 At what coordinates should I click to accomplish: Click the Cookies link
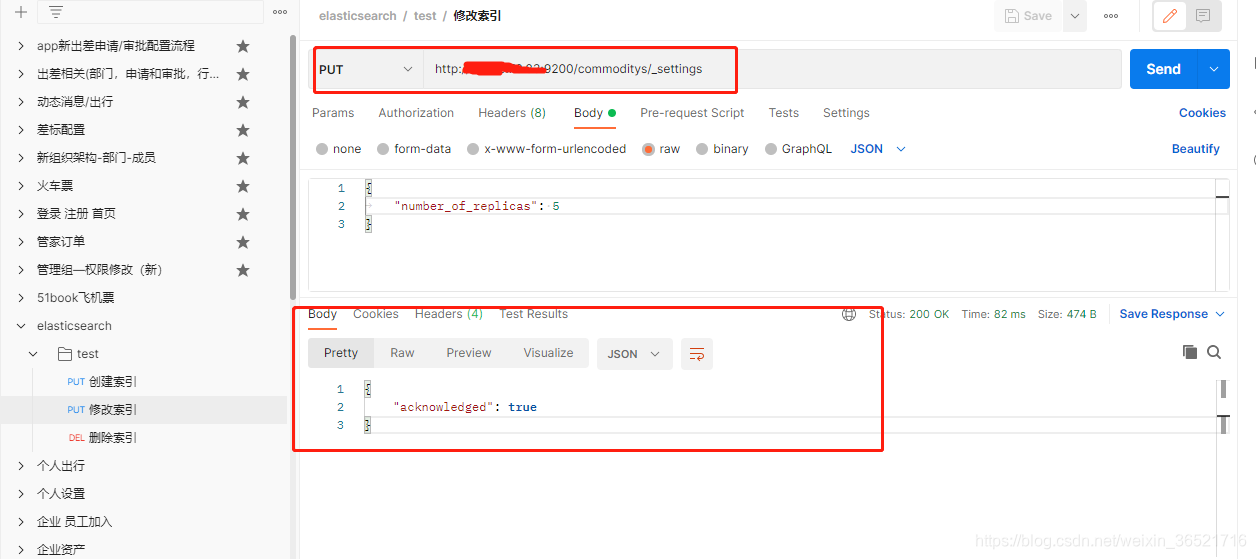pos(1202,113)
